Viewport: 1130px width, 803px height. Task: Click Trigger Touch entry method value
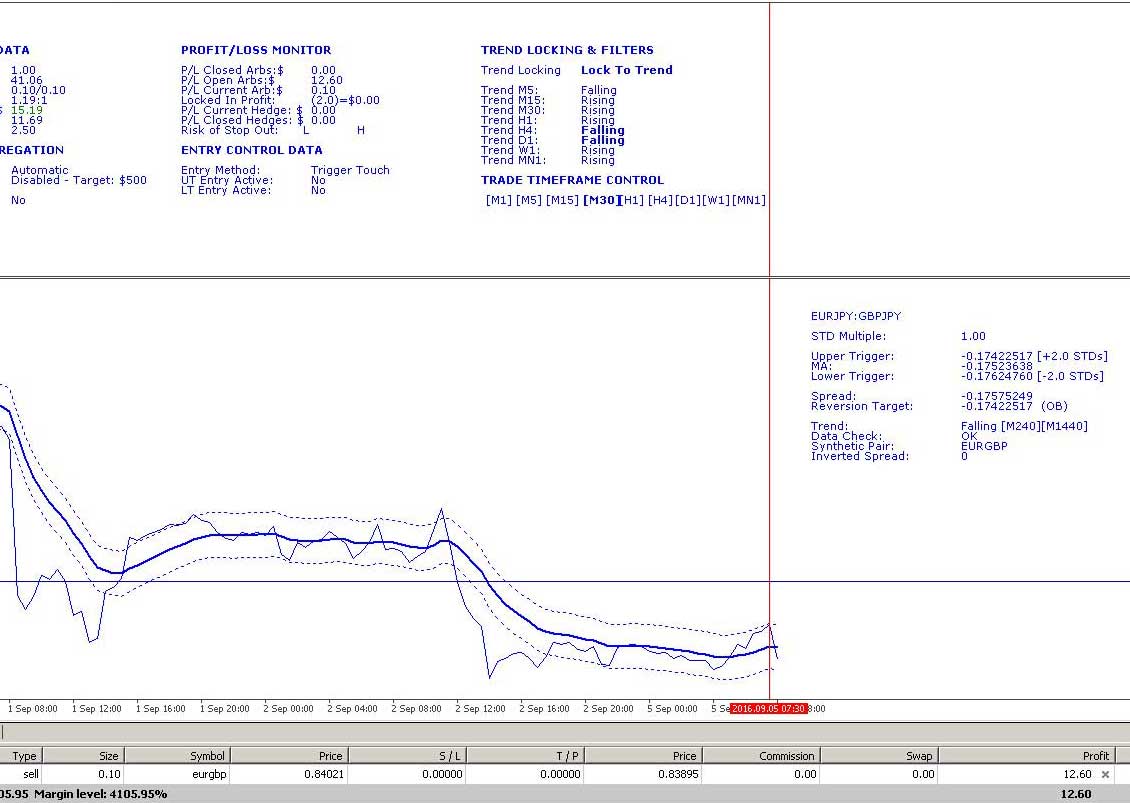[x=350, y=170]
